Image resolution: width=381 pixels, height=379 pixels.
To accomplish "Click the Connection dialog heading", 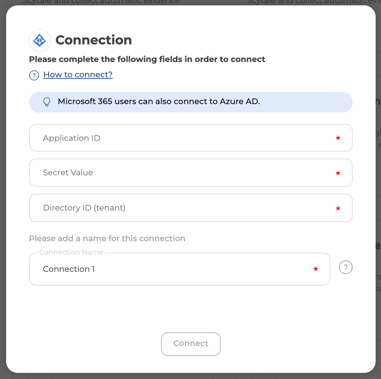I will (x=94, y=40).
